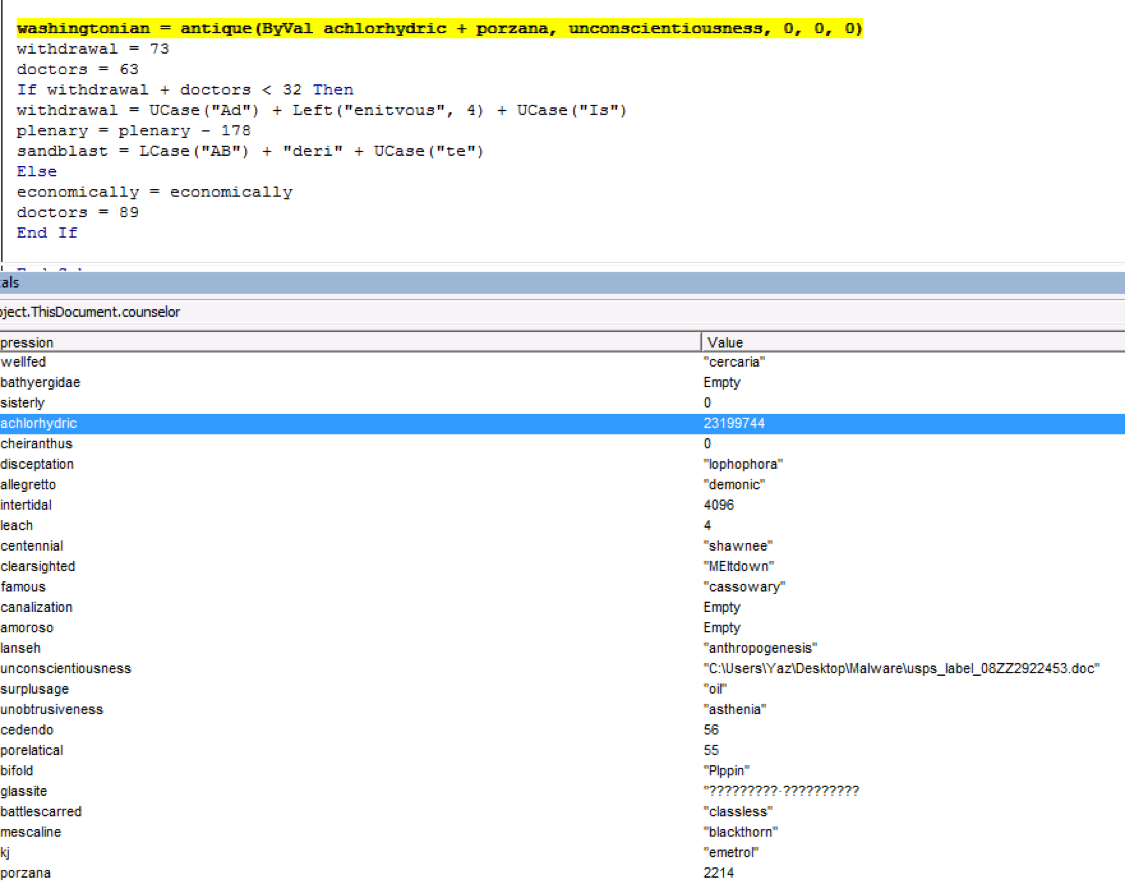This screenshot has width=1125, height=884.
Task: Click the value 2214
Action: click(719, 873)
